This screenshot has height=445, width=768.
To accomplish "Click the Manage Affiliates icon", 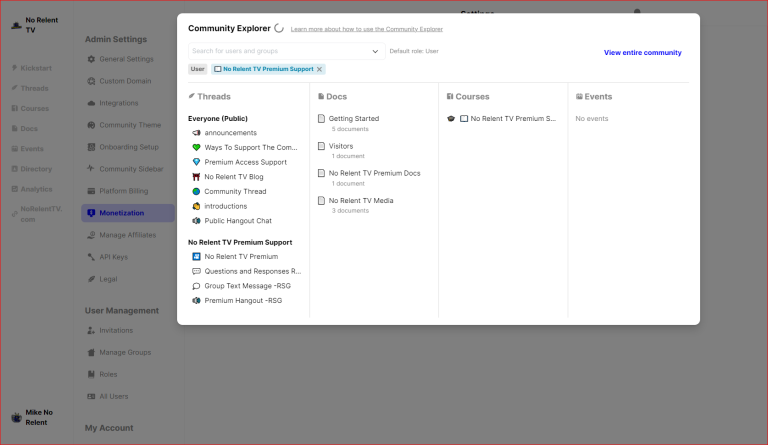I will click(91, 235).
